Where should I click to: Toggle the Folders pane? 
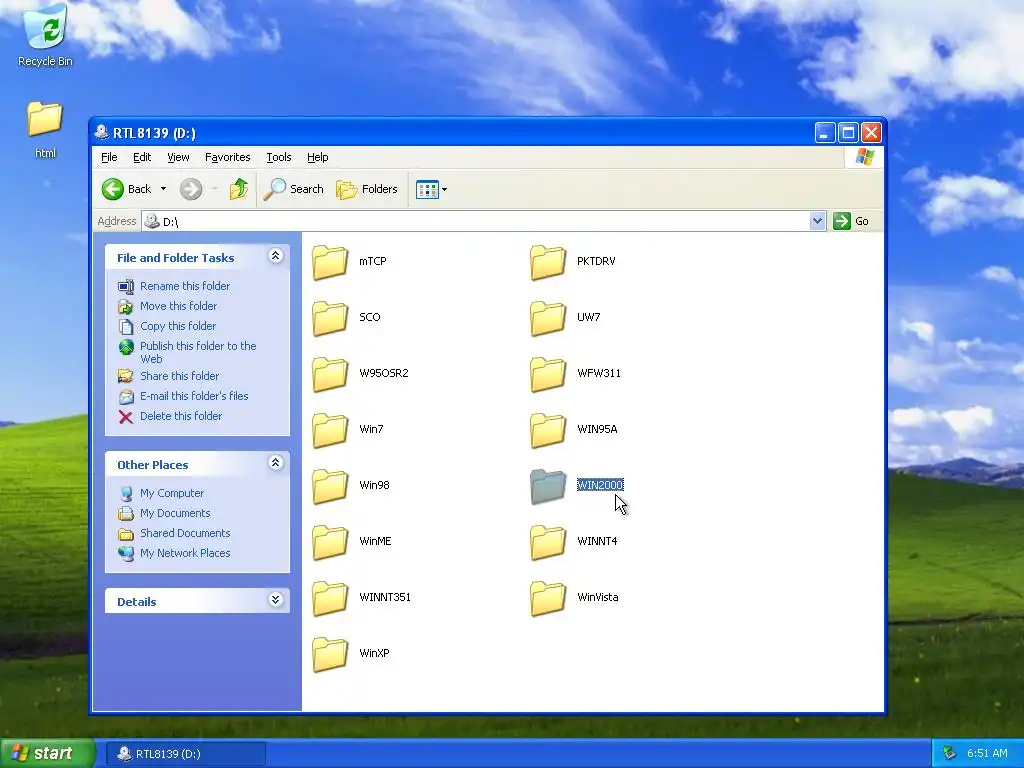(367, 189)
